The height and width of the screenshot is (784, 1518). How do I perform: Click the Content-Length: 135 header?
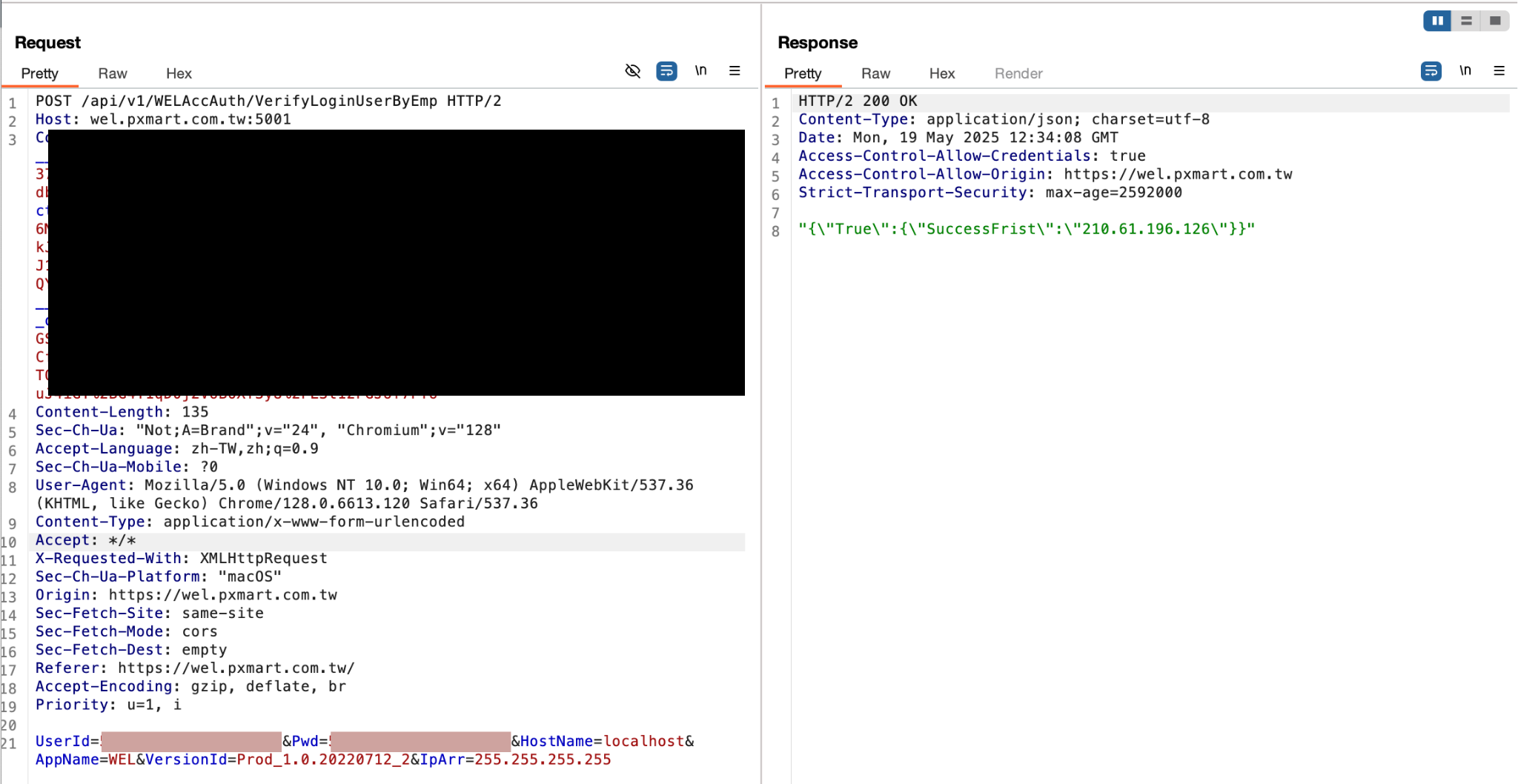click(x=122, y=412)
